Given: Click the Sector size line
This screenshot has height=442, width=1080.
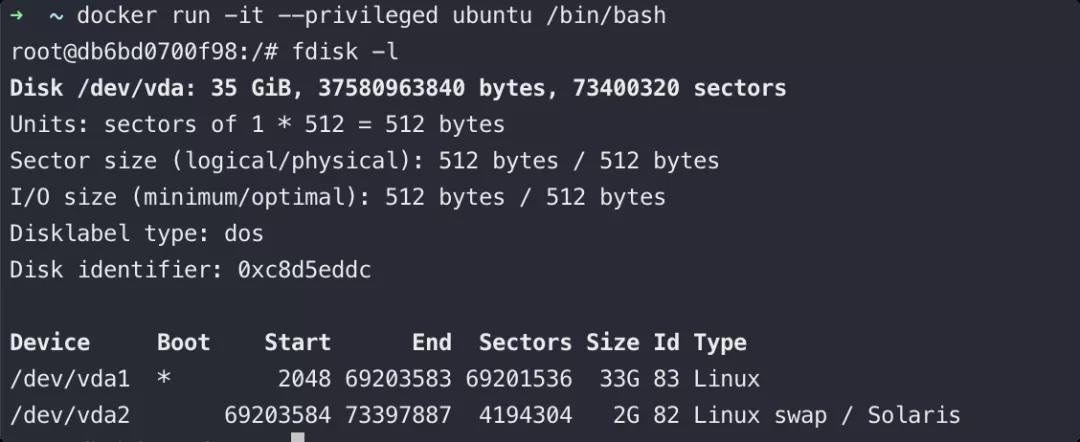Looking at the screenshot, I should [x=364, y=160].
